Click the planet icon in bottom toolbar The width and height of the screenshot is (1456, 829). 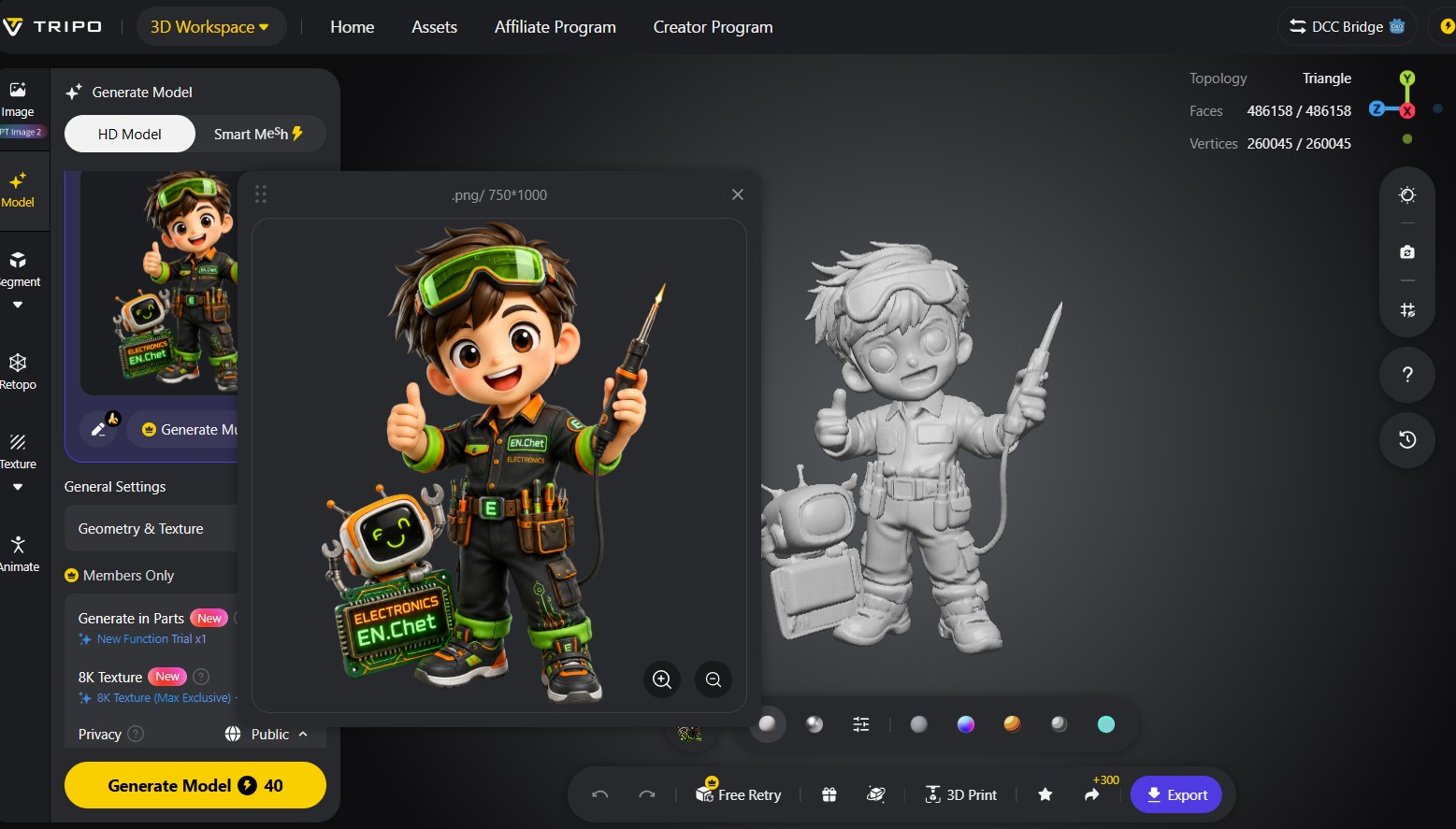876,794
